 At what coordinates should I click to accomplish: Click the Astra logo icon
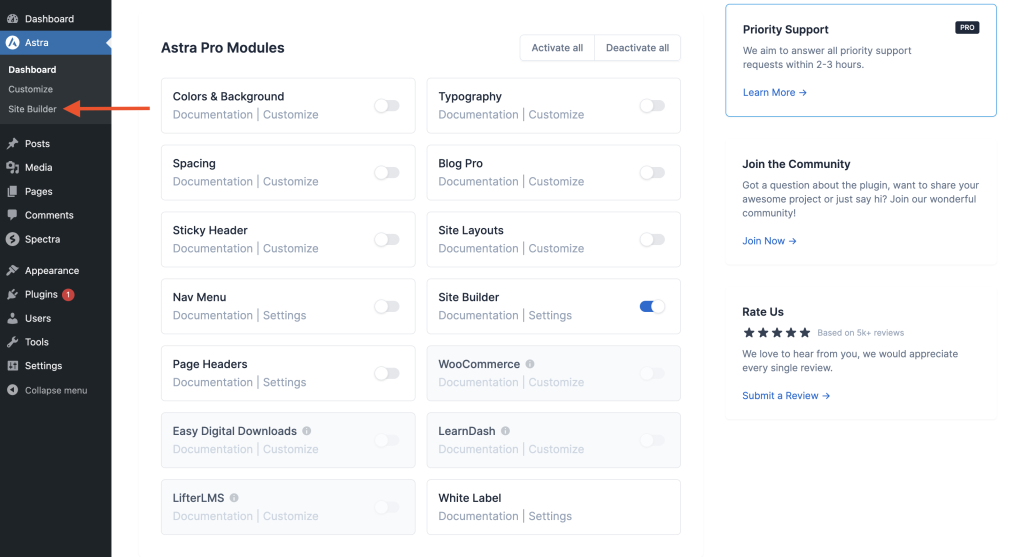(12, 42)
